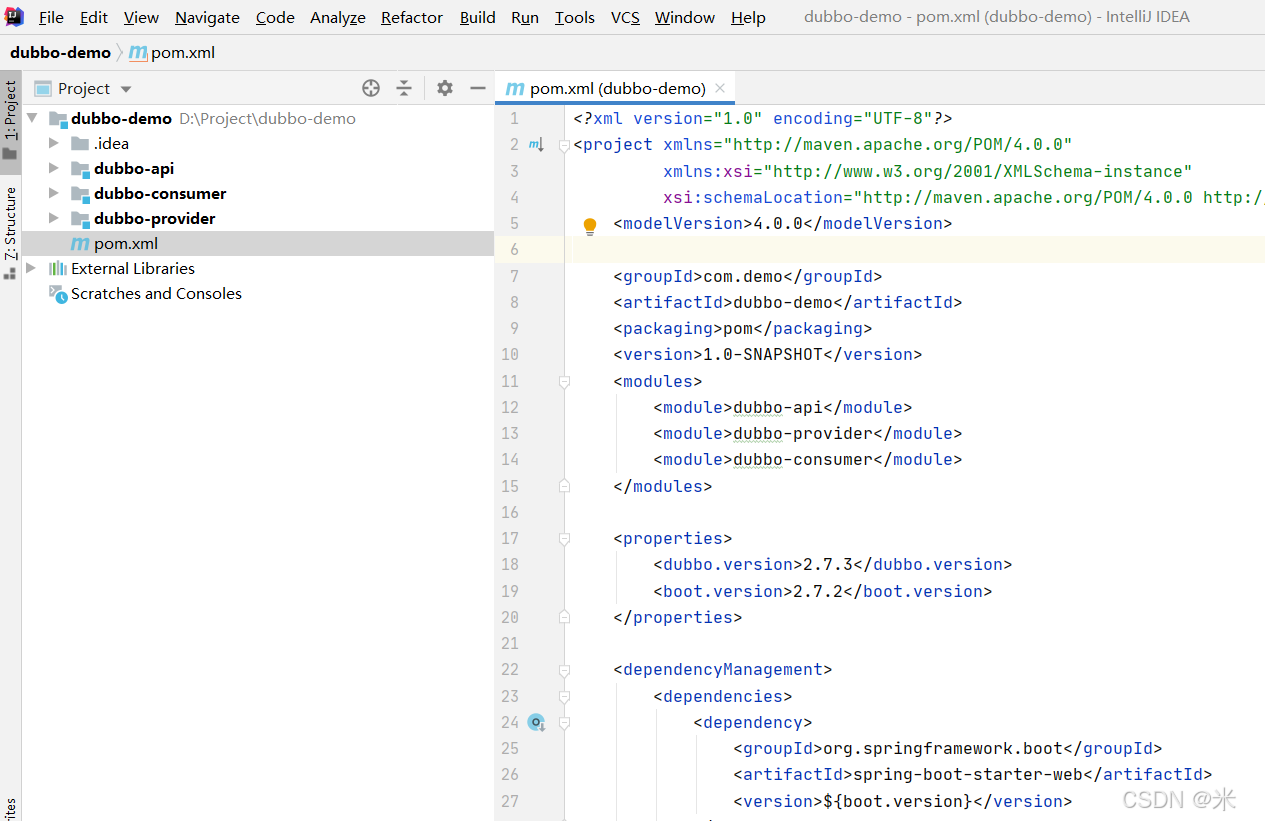
Task: Open the Navigate menu
Action: (207, 17)
